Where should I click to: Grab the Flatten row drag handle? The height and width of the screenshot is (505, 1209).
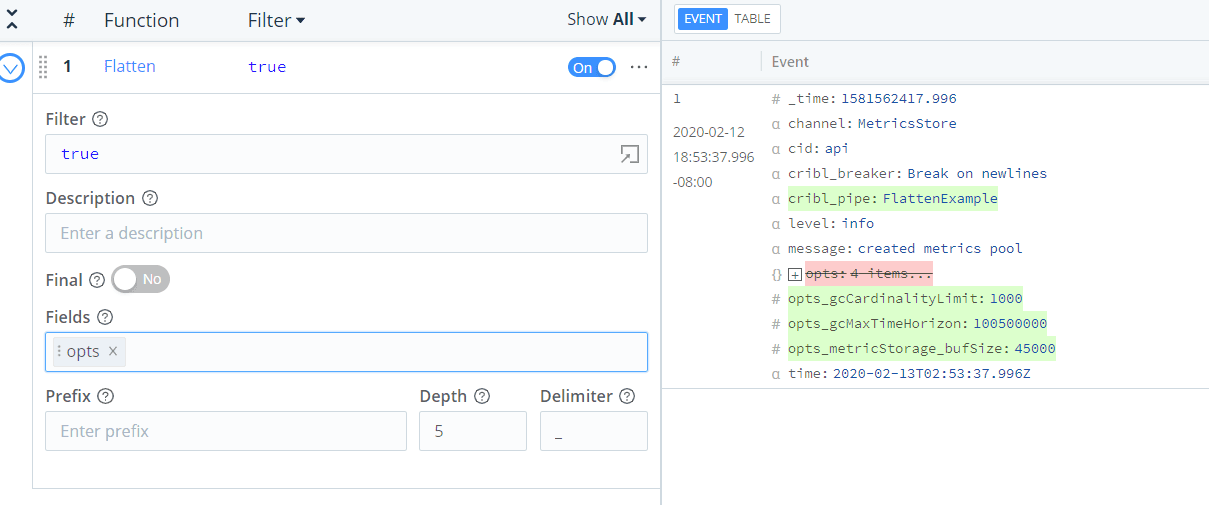pos(43,67)
